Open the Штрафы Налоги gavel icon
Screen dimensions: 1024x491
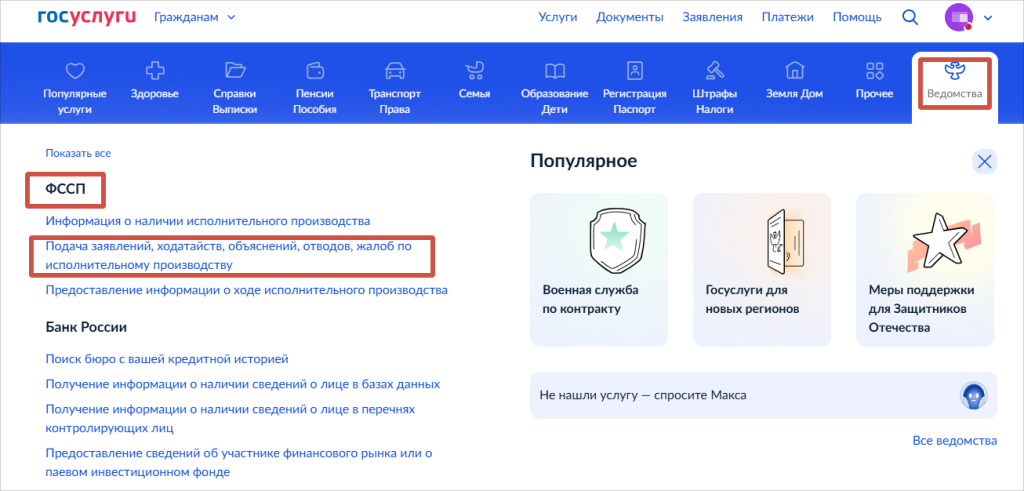(715, 72)
